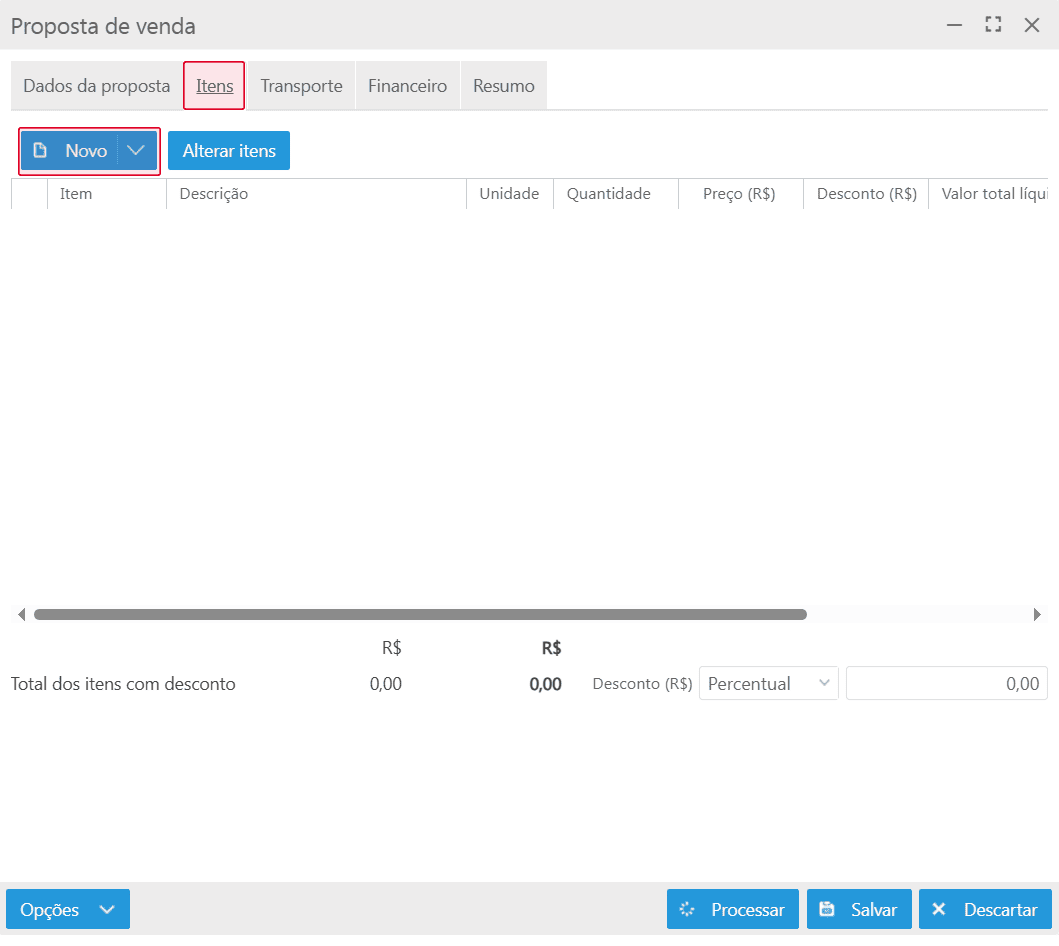This screenshot has height=946, width=1059.
Task: Click the Processar spinner icon
Action: [687, 910]
